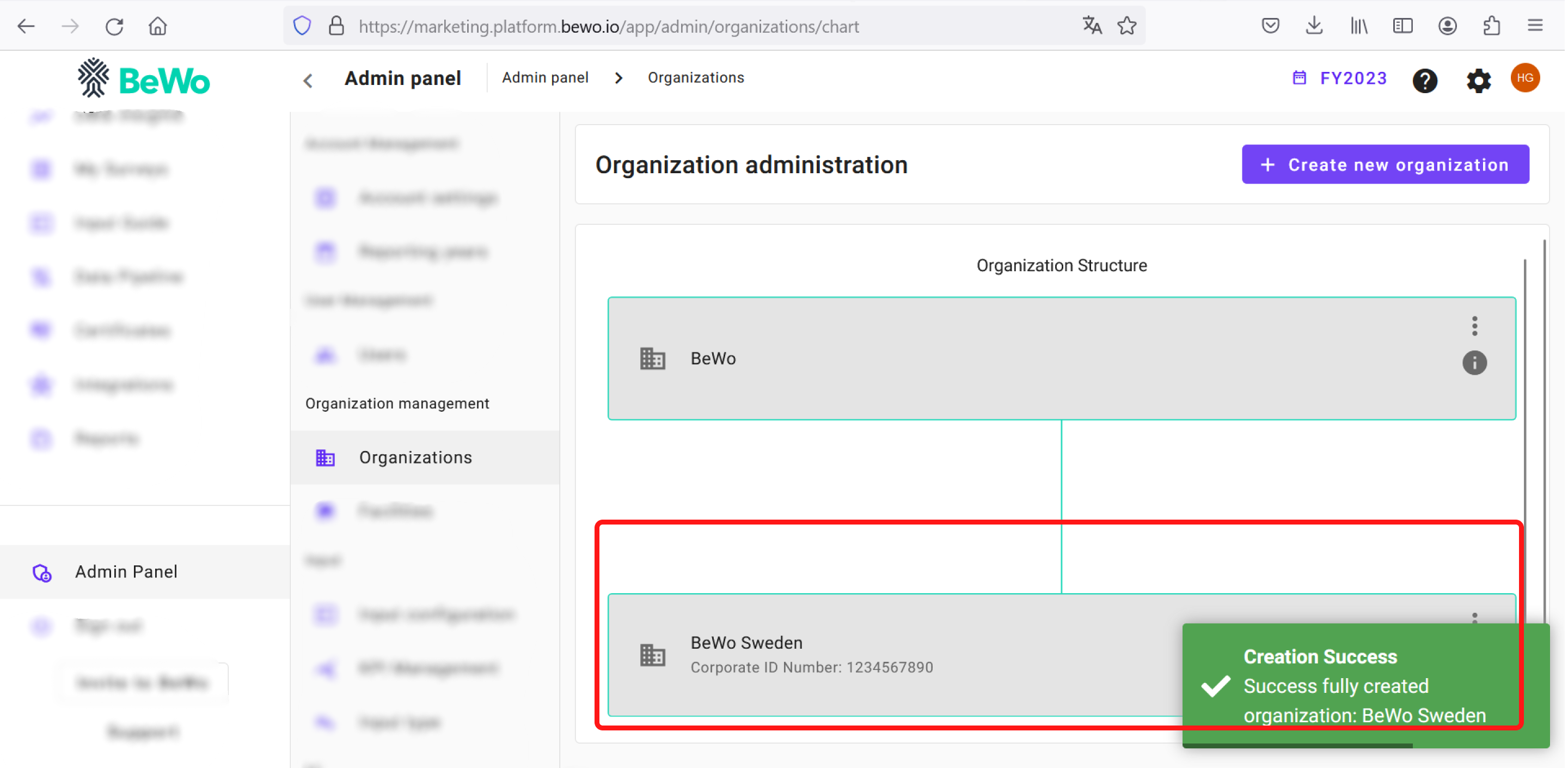Expand the Organization management section
The width and height of the screenshot is (1568, 768).
click(x=398, y=403)
